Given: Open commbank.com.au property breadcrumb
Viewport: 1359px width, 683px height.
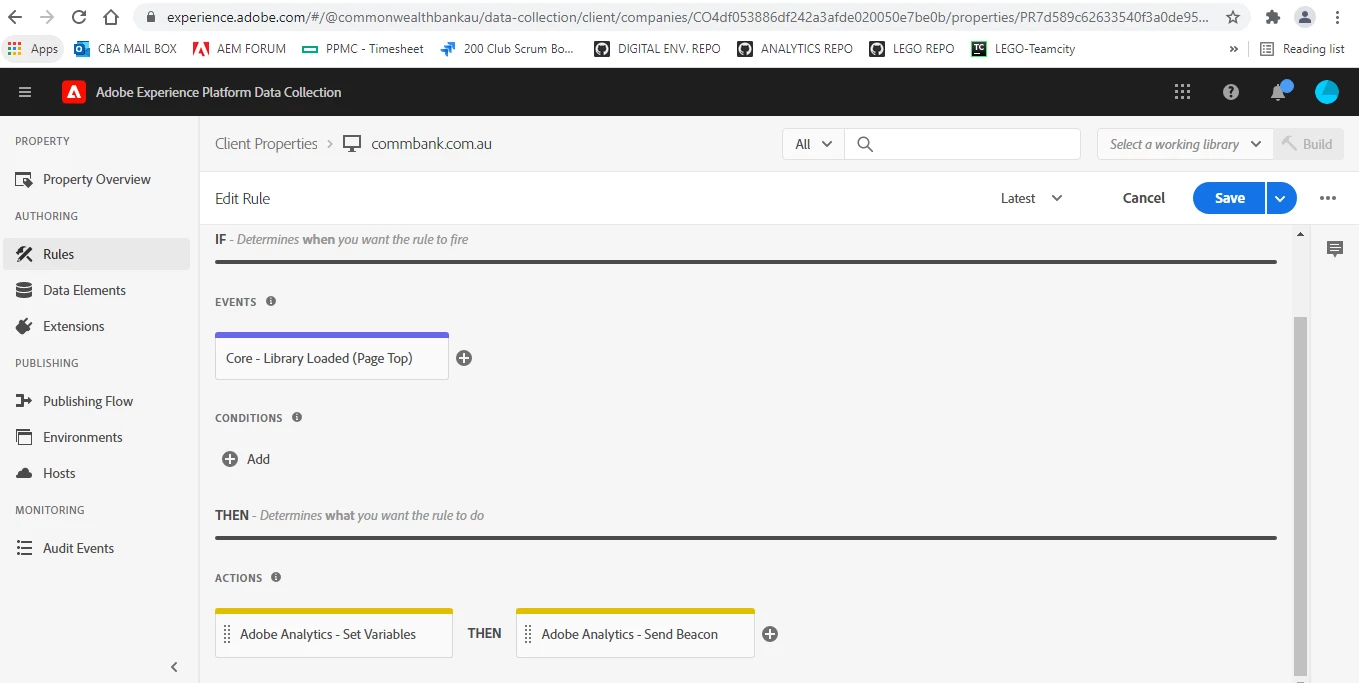Looking at the screenshot, I should click(431, 144).
